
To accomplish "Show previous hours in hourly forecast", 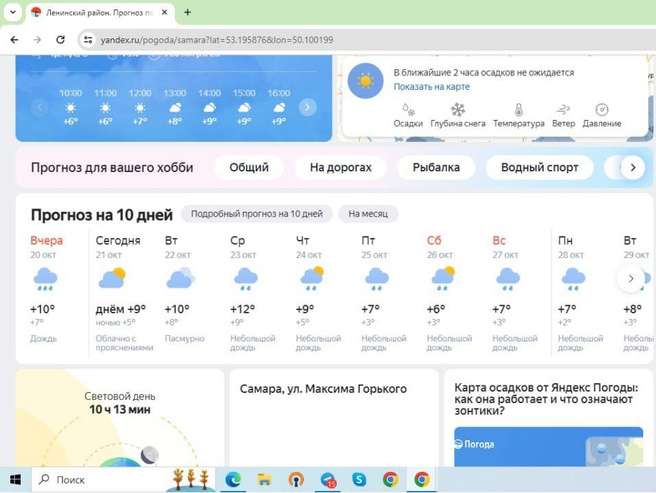I will point(40,108).
